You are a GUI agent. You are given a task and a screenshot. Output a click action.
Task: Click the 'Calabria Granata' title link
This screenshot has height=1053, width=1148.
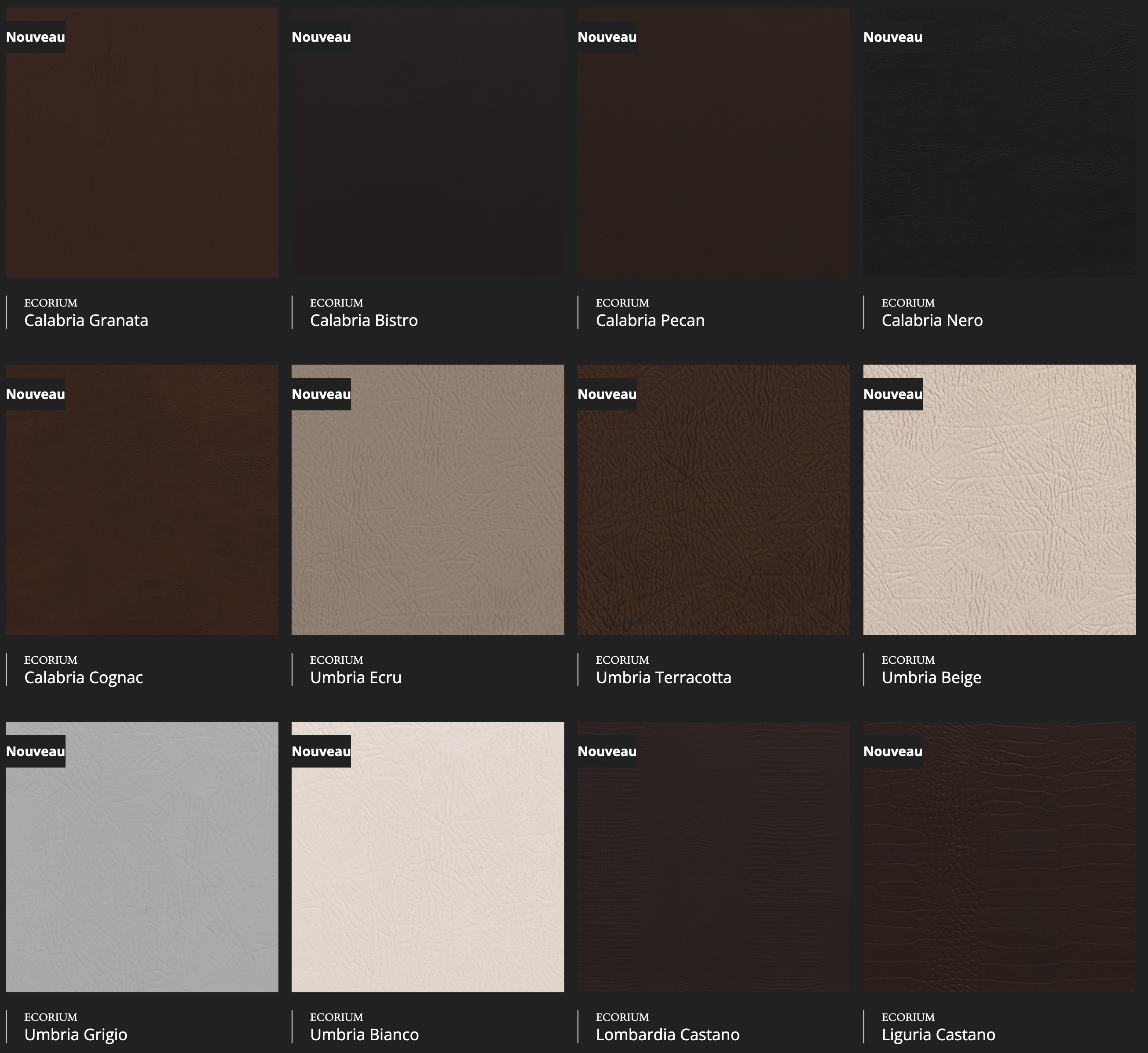coord(86,320)
